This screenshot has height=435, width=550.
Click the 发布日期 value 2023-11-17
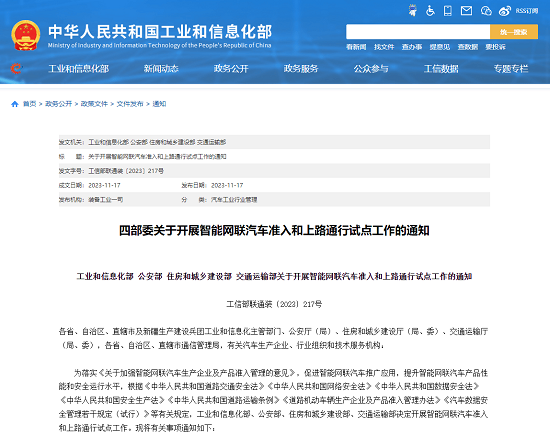click(227, 185)
